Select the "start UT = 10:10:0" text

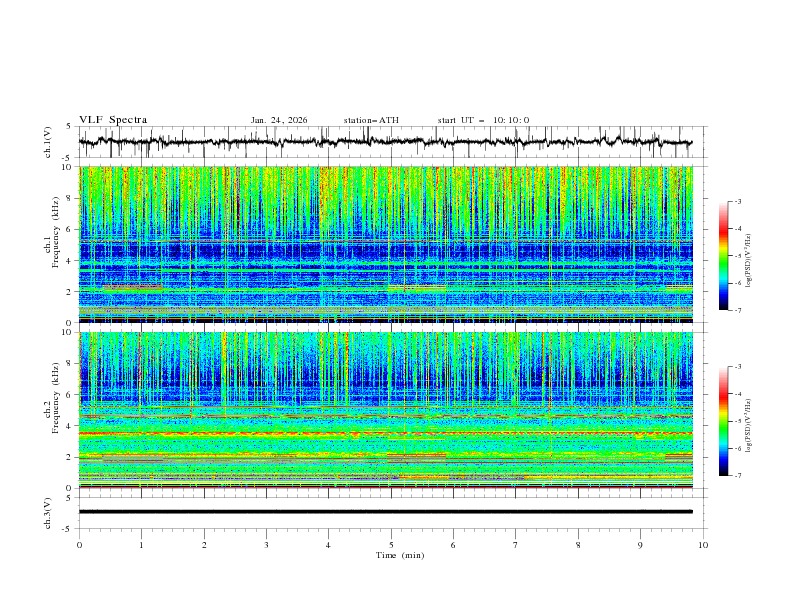483,120
